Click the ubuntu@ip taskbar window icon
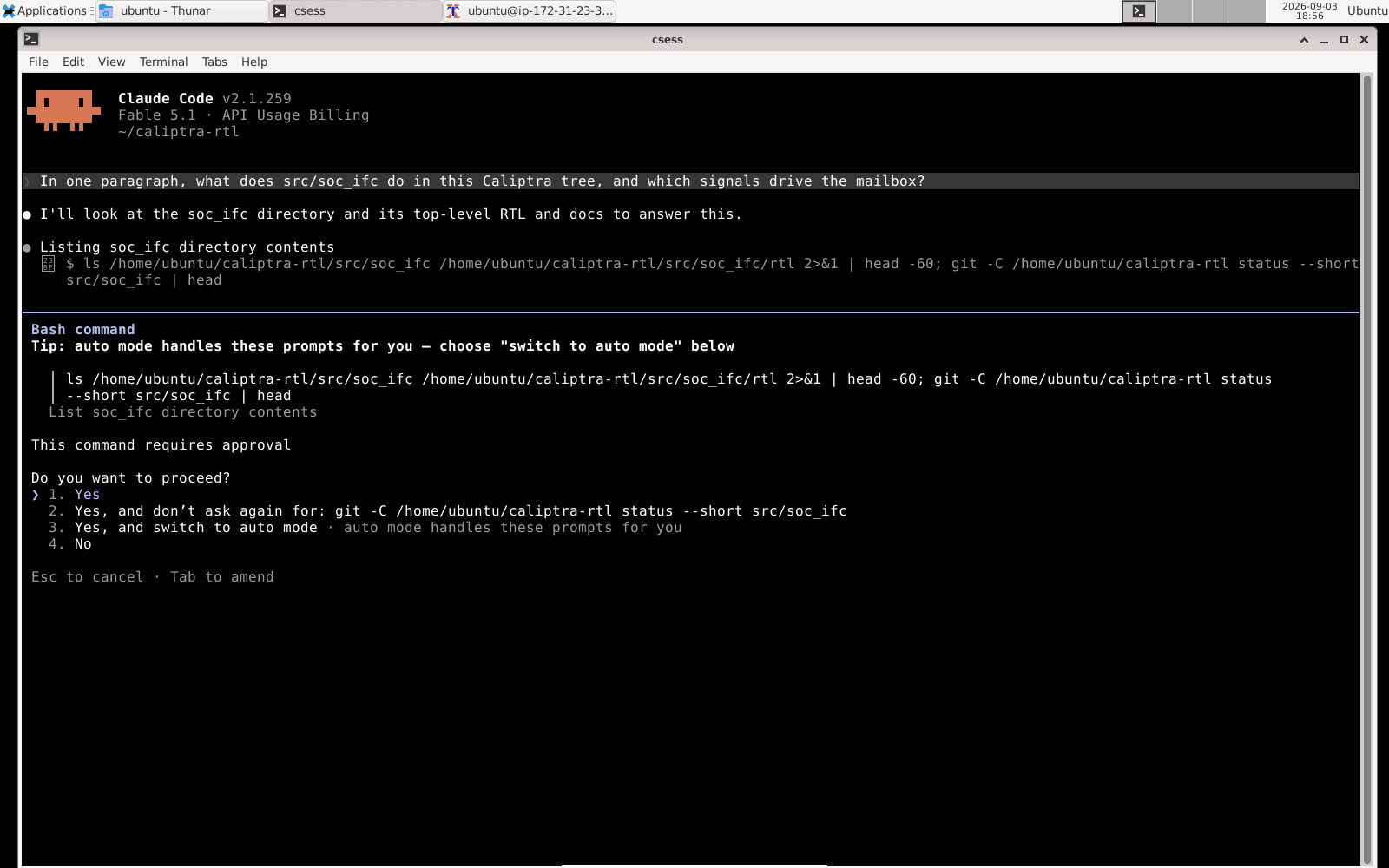This screenshot has height=868, width=1389. (453, 10)
